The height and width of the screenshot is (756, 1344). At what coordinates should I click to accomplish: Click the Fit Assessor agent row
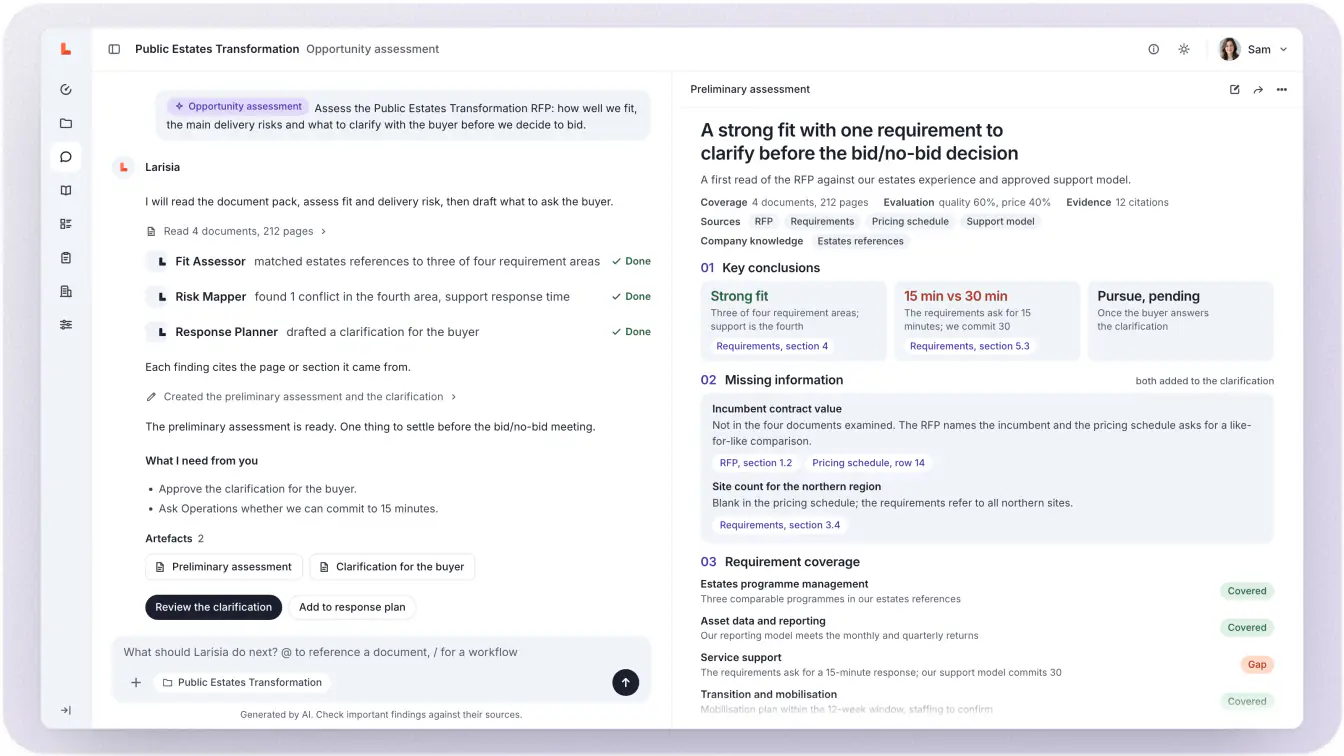[398, 262]
